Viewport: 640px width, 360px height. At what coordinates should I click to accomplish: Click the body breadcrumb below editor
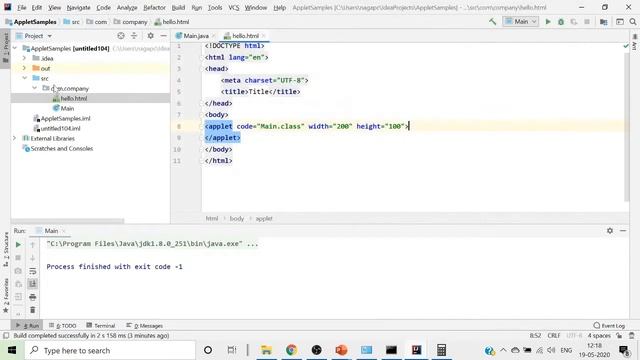pyautogui.click(x=237, y=219)
